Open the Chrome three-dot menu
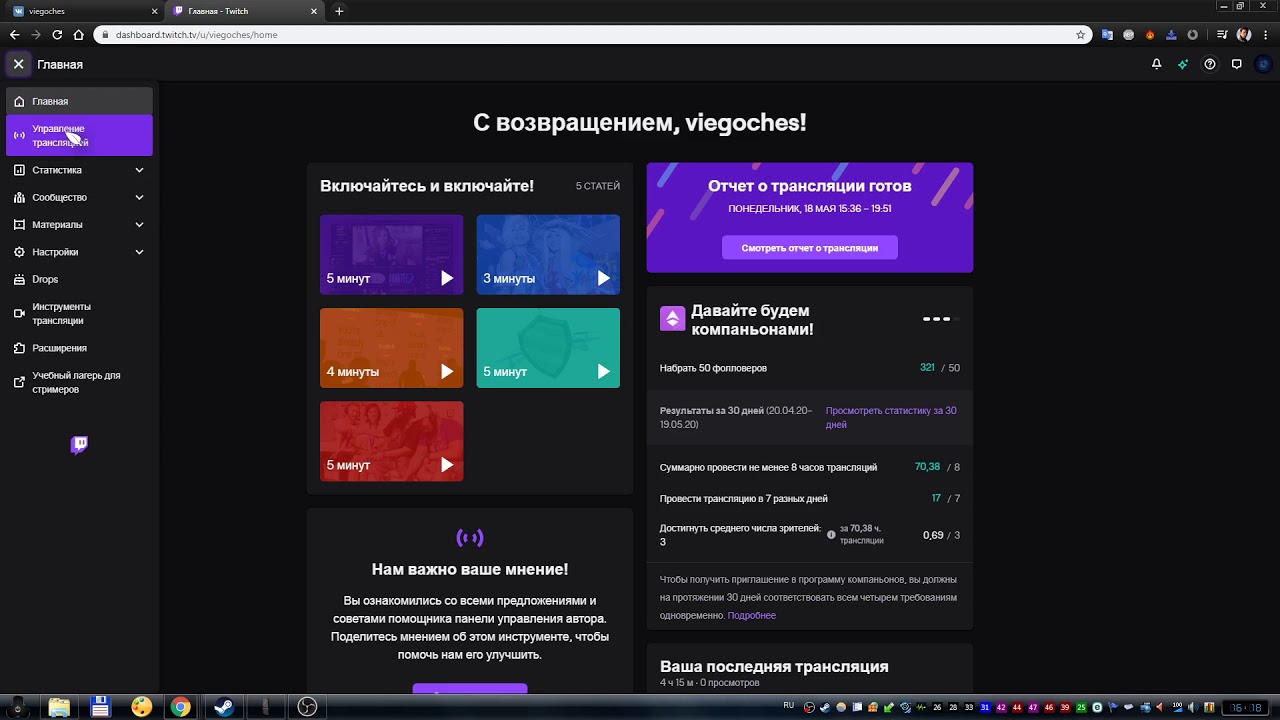Viewport: 1280px width, 720px height. pyautogui.click(x=1266, y=35)
